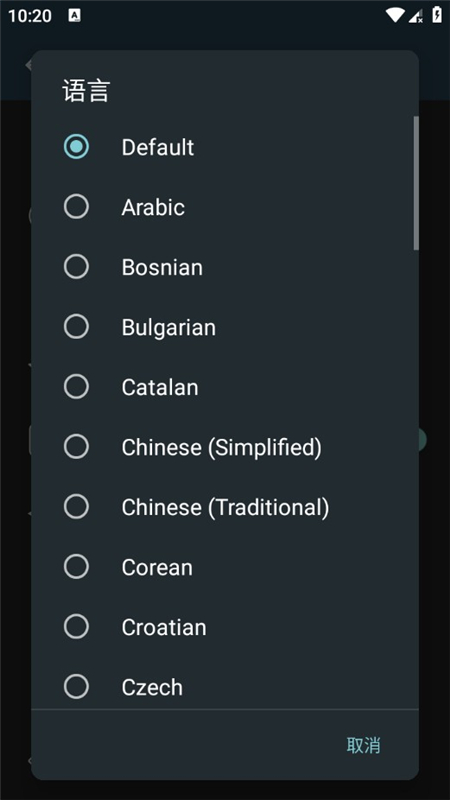Click the dialog's vertical scrollbar thumb

[x=416, y=183]
